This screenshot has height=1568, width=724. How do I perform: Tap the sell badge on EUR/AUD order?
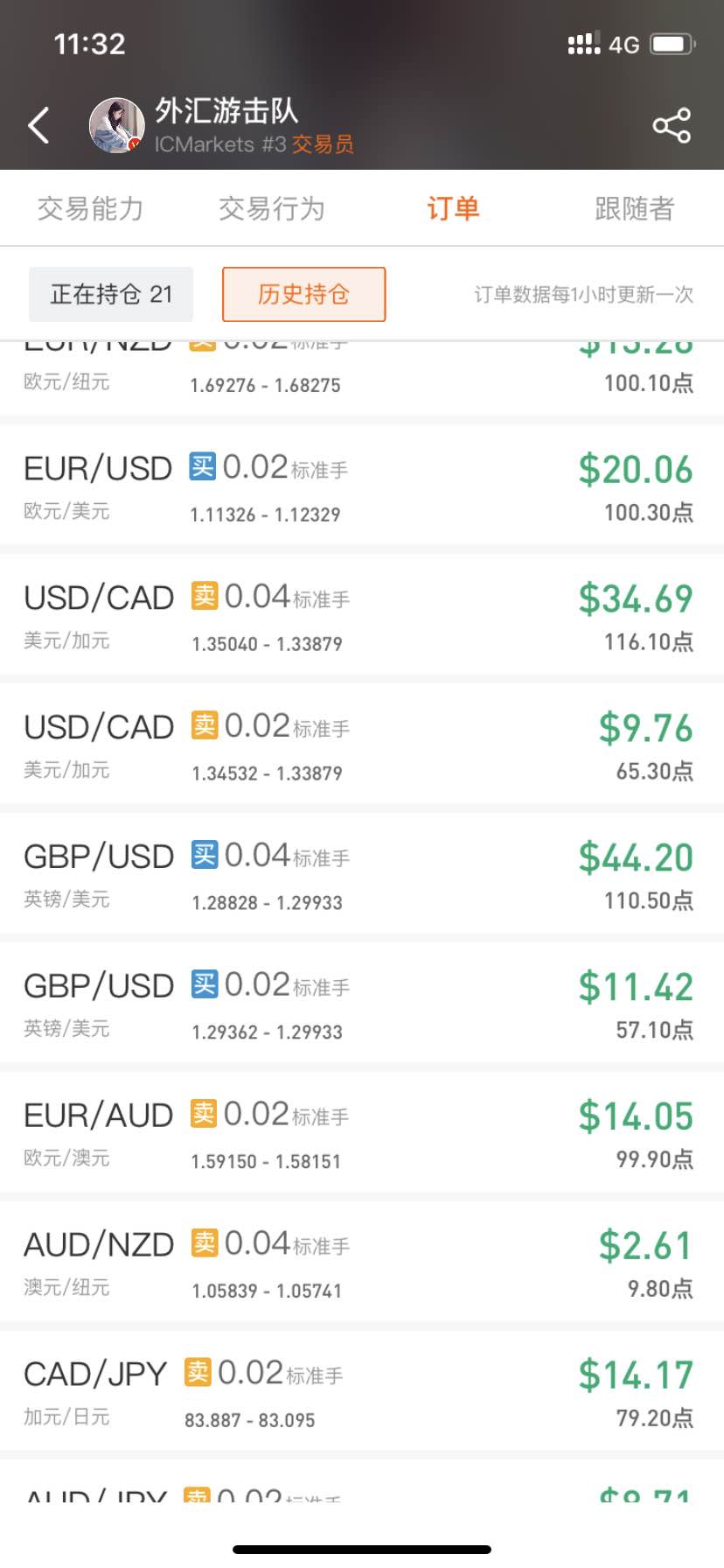tap(204, 1113)
